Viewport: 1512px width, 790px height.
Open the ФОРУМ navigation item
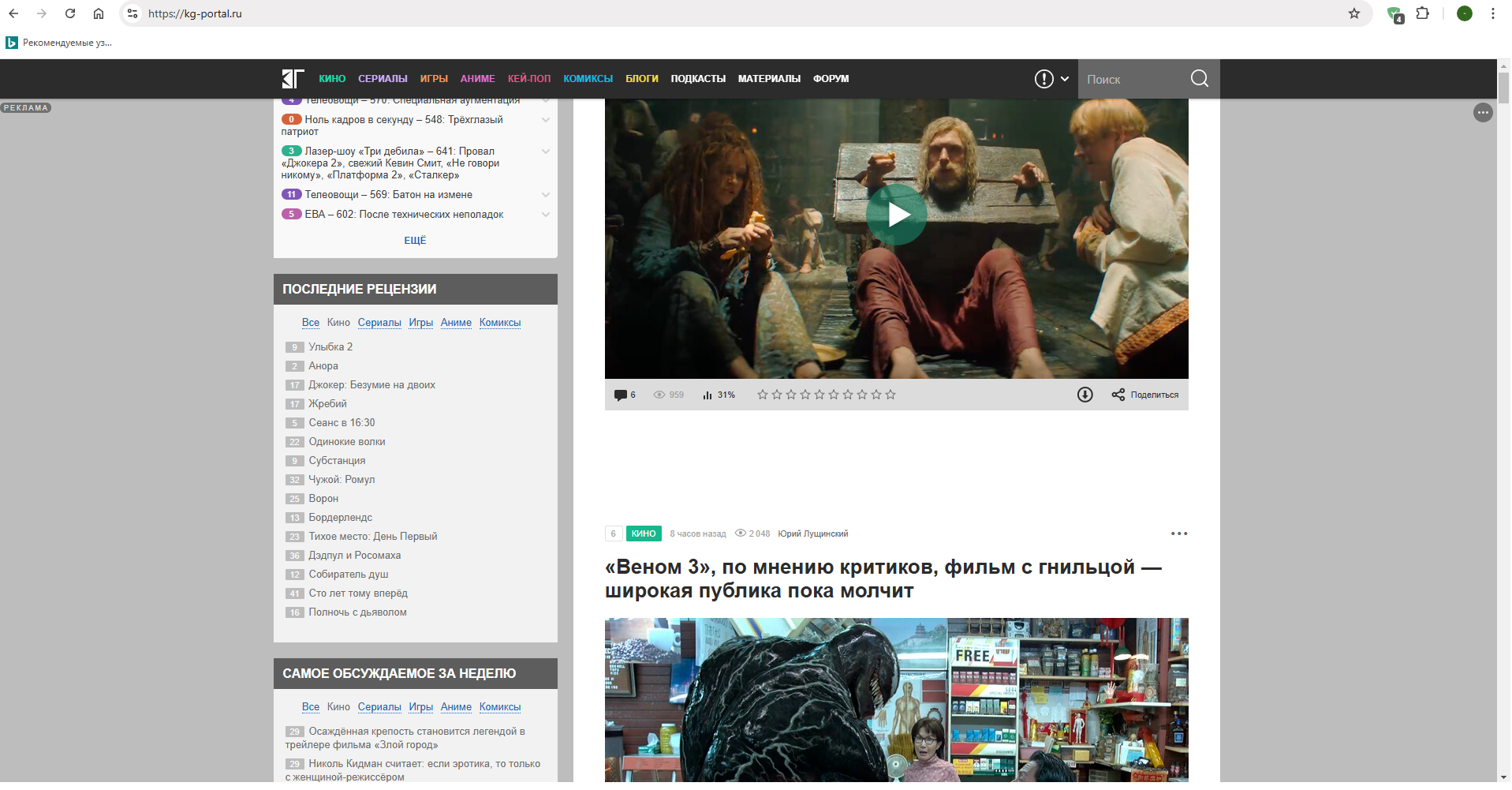(831, 79)
